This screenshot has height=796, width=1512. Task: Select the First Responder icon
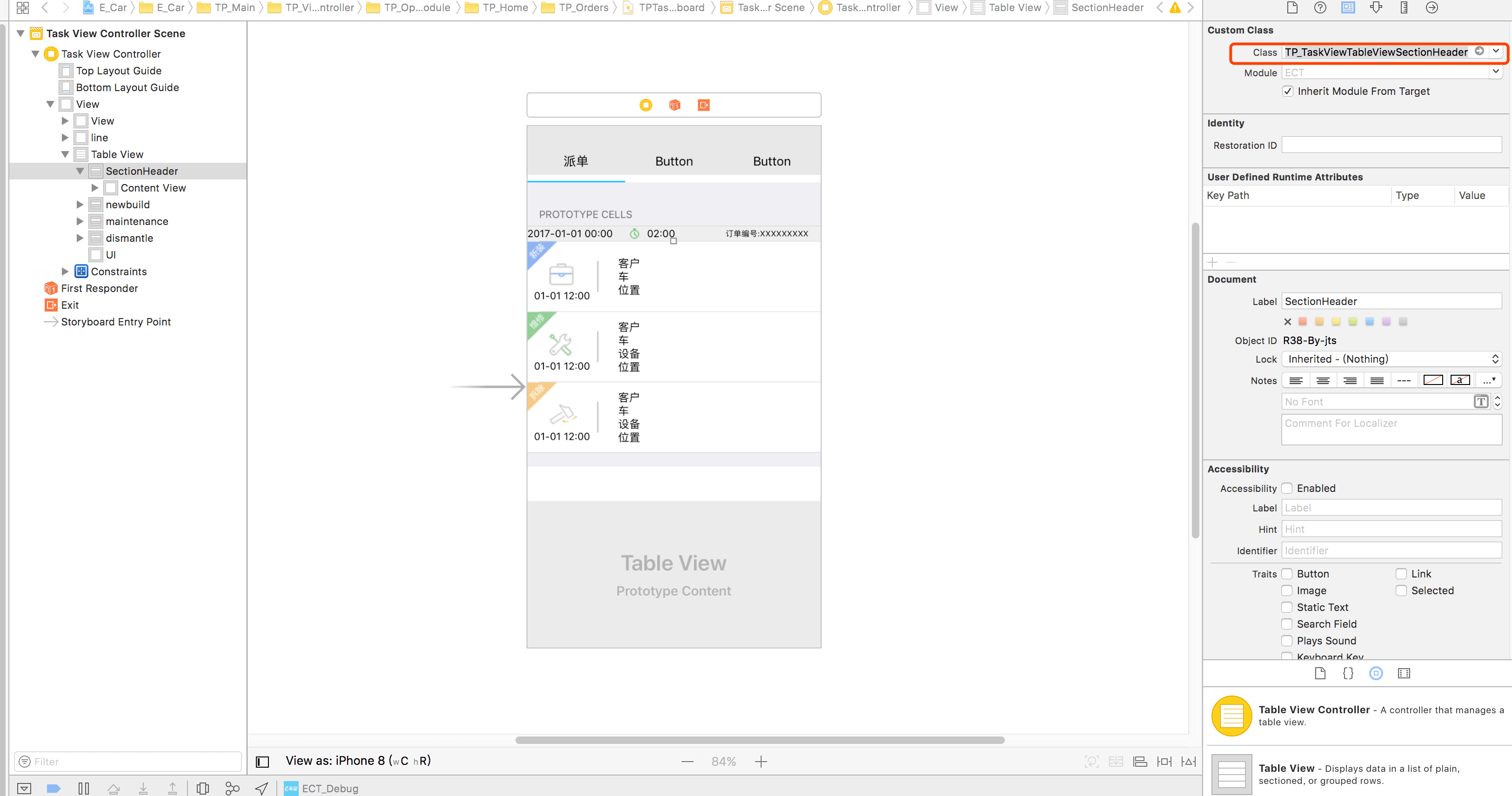click(x=51, y=288)
